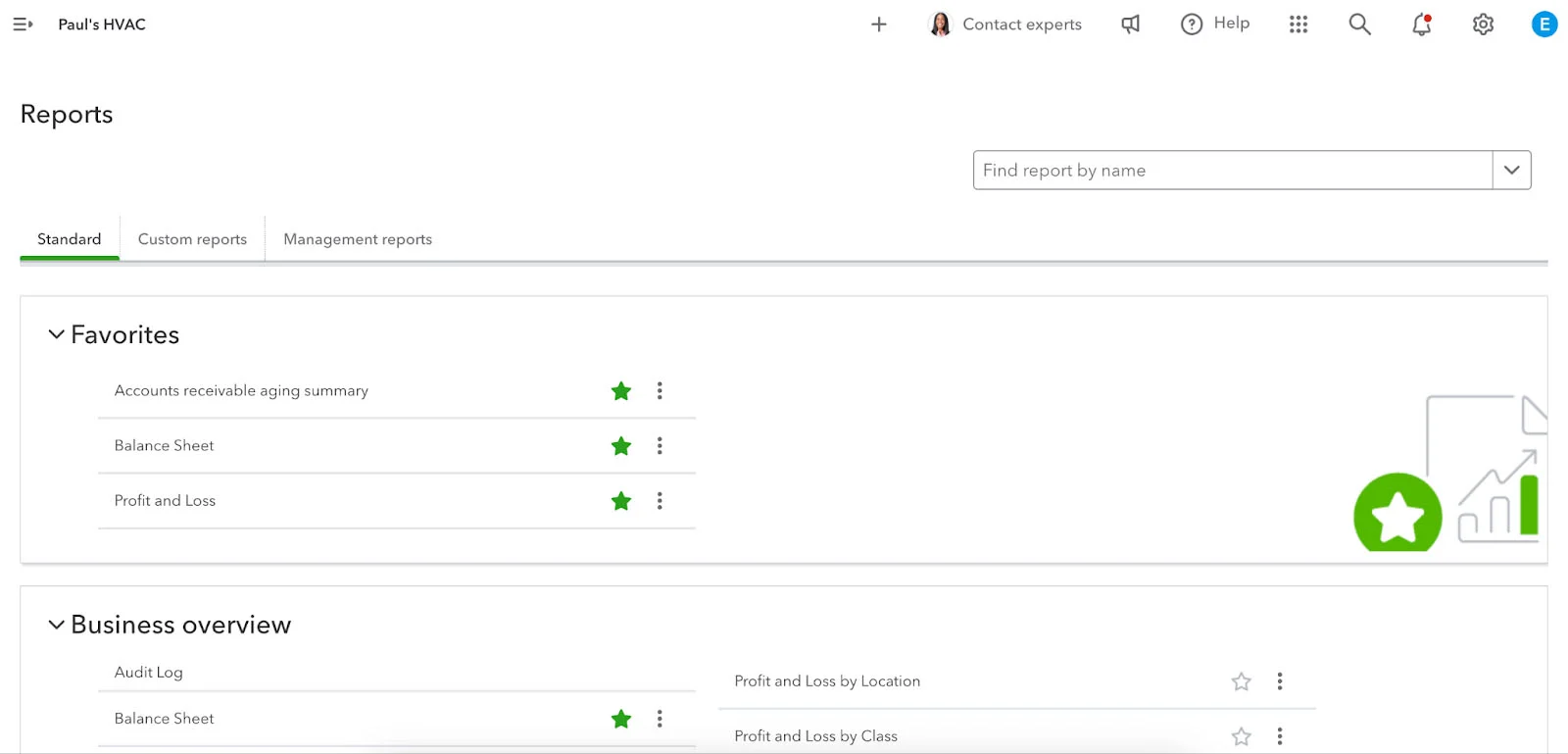Screen dimensions: 1568x754
Task: Open Accounts receivable aging summary report
Action: pos(241,390)
